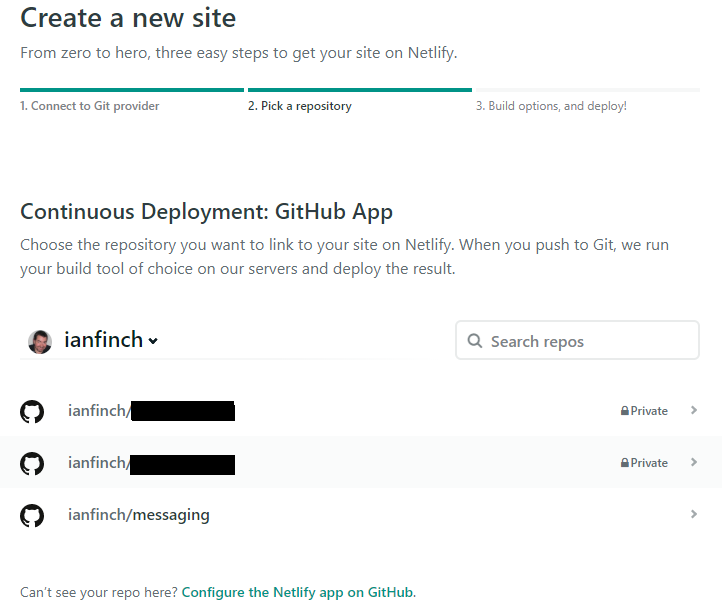This screenshot has width=722, height=605.
Task: Go back to step 1 Connect to Git provider
Action: [x=90, y=106]
